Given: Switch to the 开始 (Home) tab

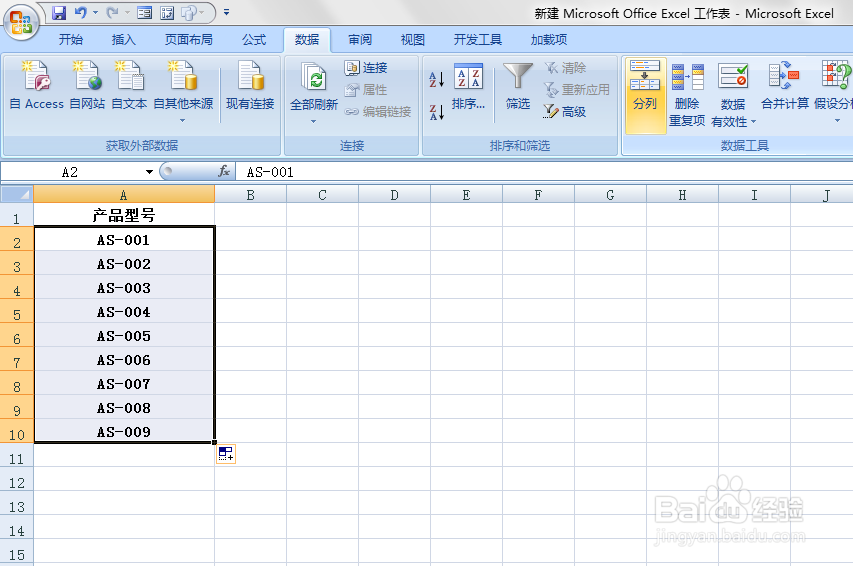Looking at the screenshot, I should click(x=71, y=40).
